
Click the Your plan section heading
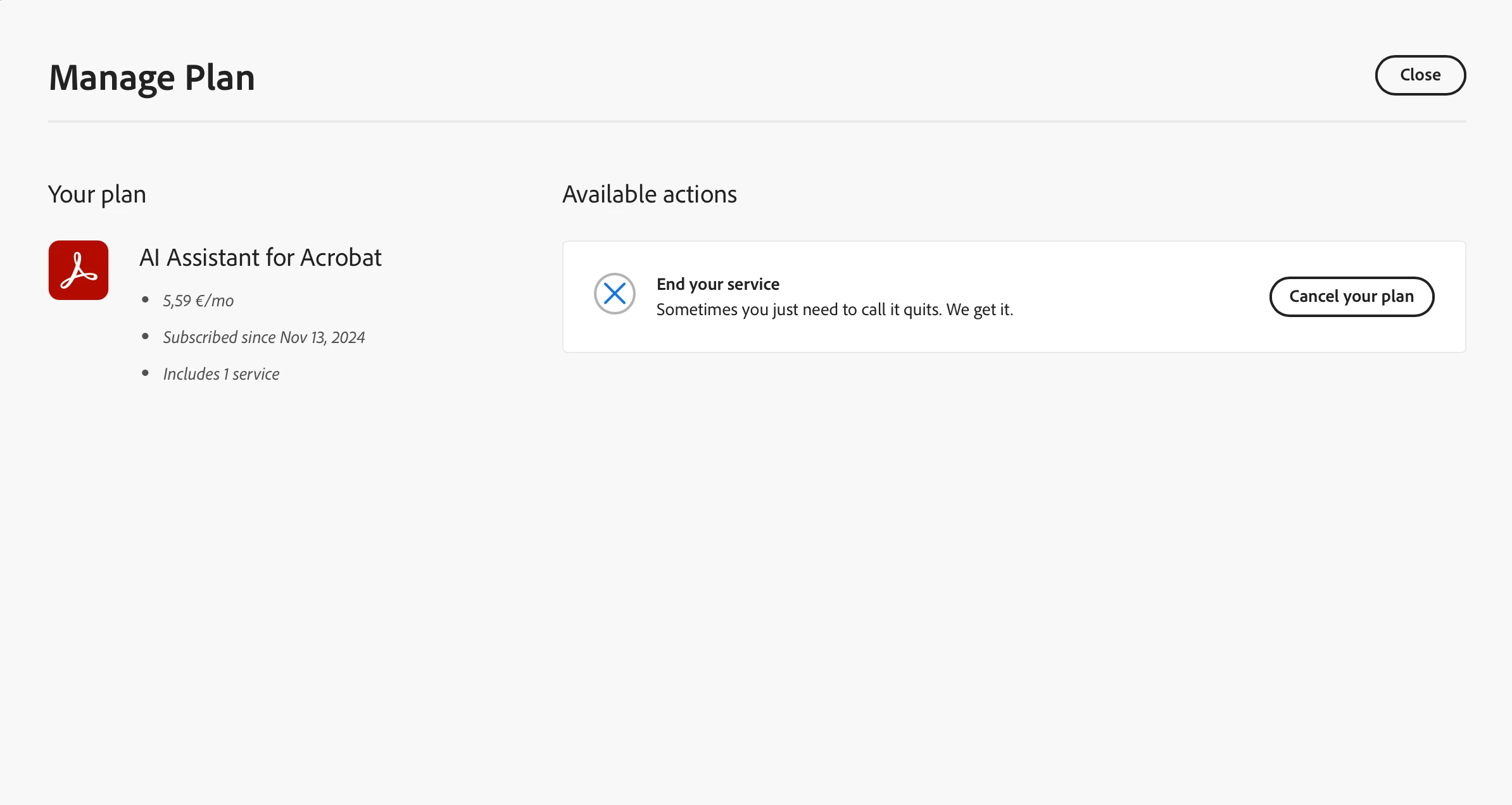[97, 194]
